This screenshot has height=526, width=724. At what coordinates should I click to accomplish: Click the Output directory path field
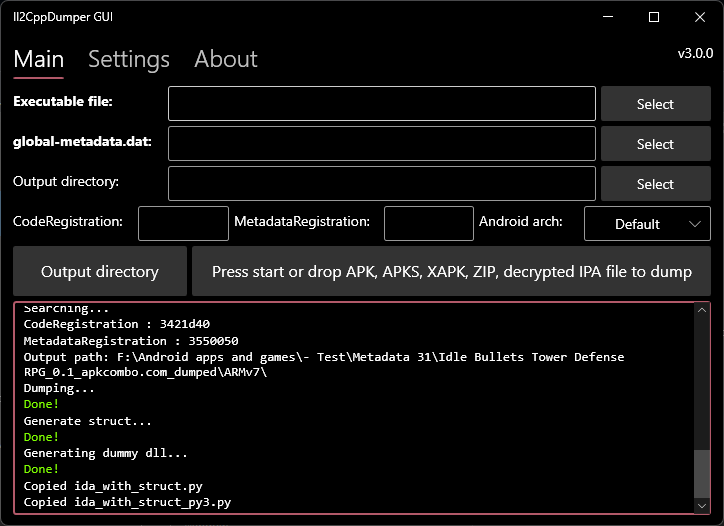(x=382, y=184)
